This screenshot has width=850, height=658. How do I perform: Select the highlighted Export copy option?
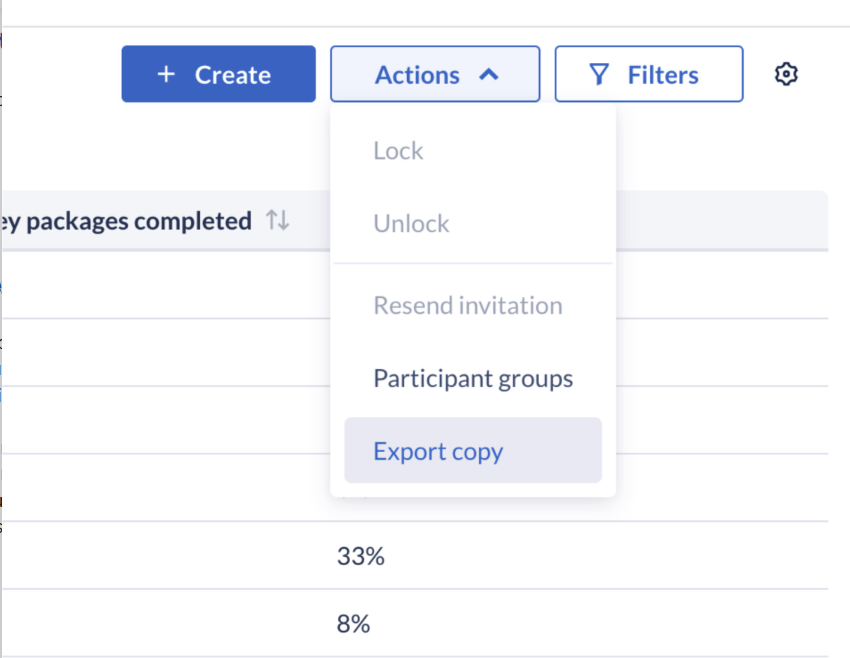coord(473,450)
